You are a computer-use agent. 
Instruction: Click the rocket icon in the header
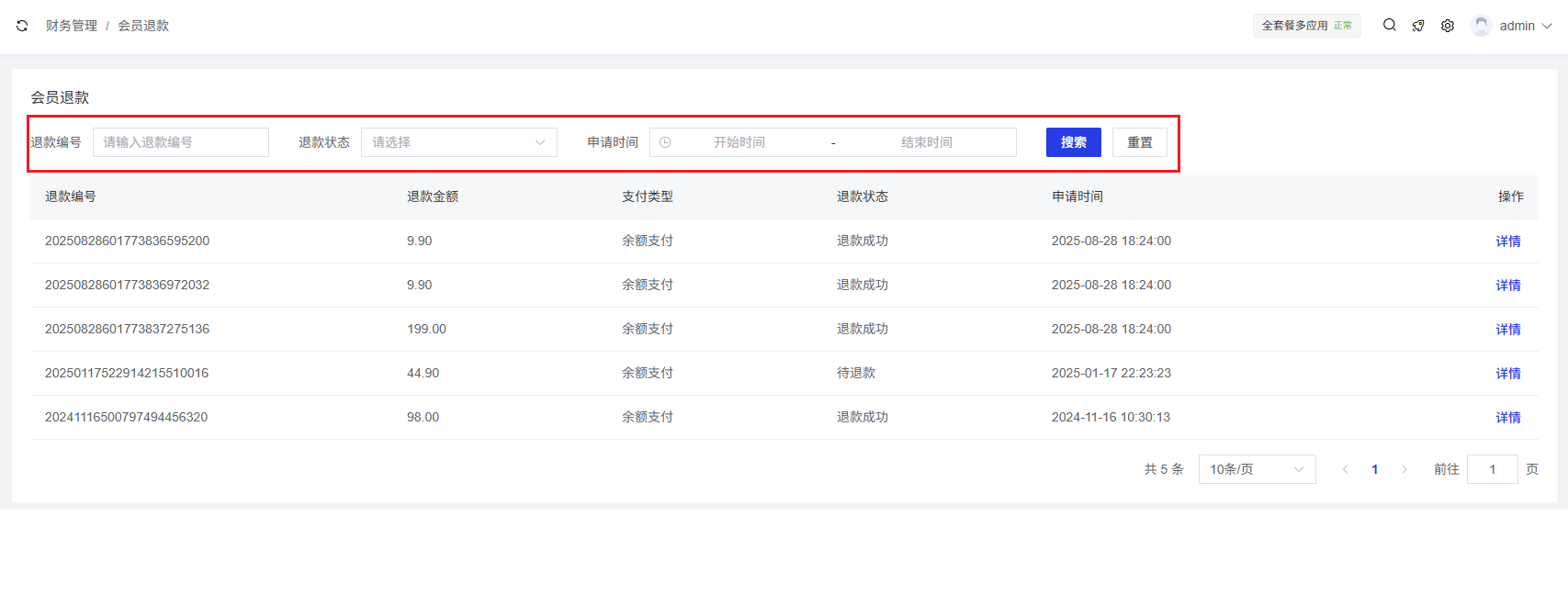[1418, 26]
